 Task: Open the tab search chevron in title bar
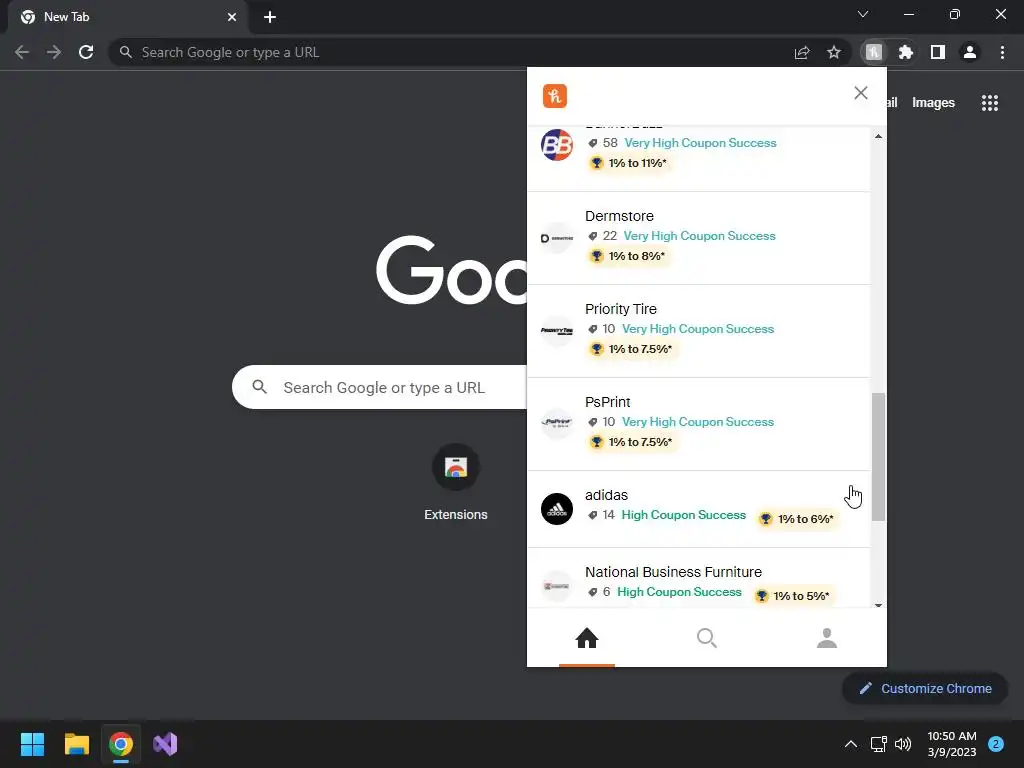pyautogui.click(x=863, y=14)
